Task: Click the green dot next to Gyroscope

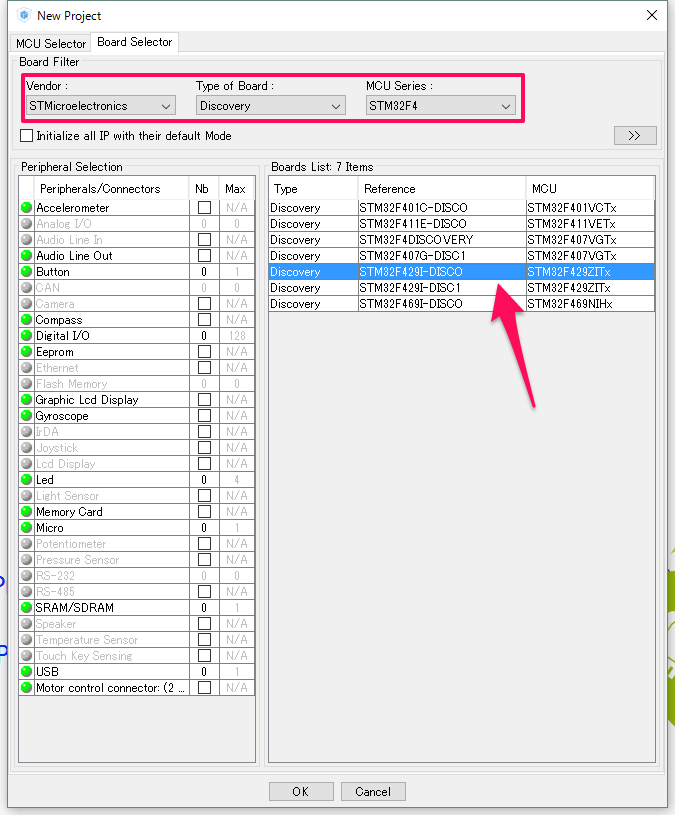Action: (27, 416)
